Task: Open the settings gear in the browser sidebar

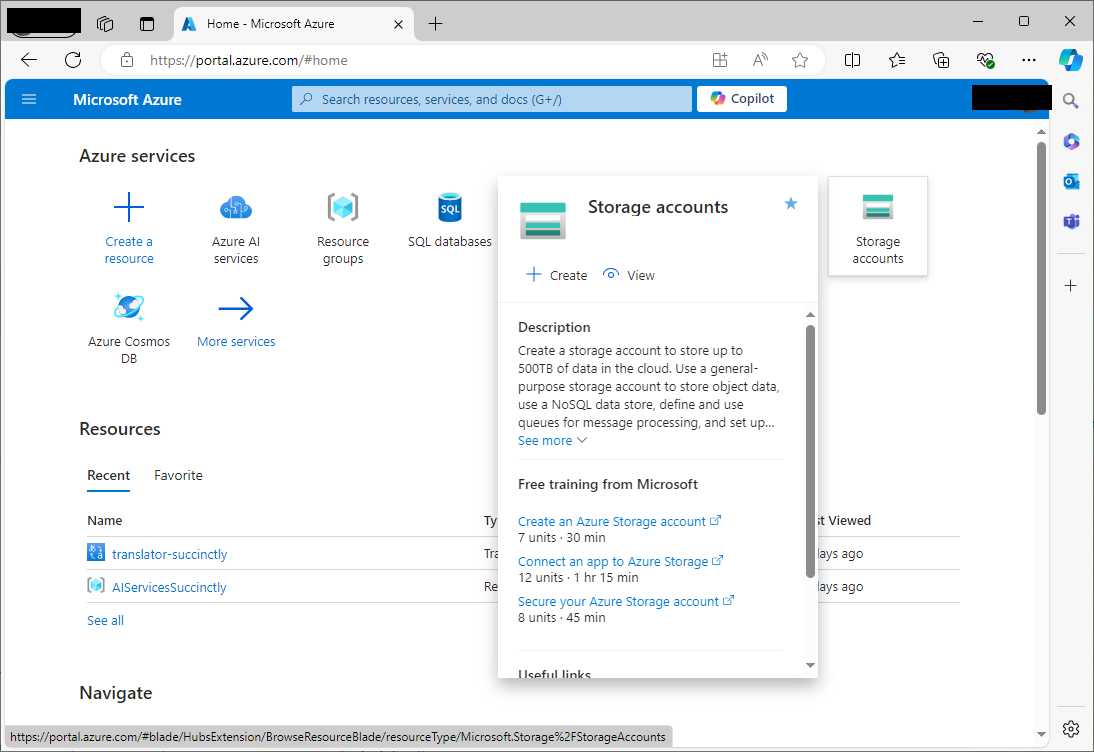Action: coord(1071,729)
